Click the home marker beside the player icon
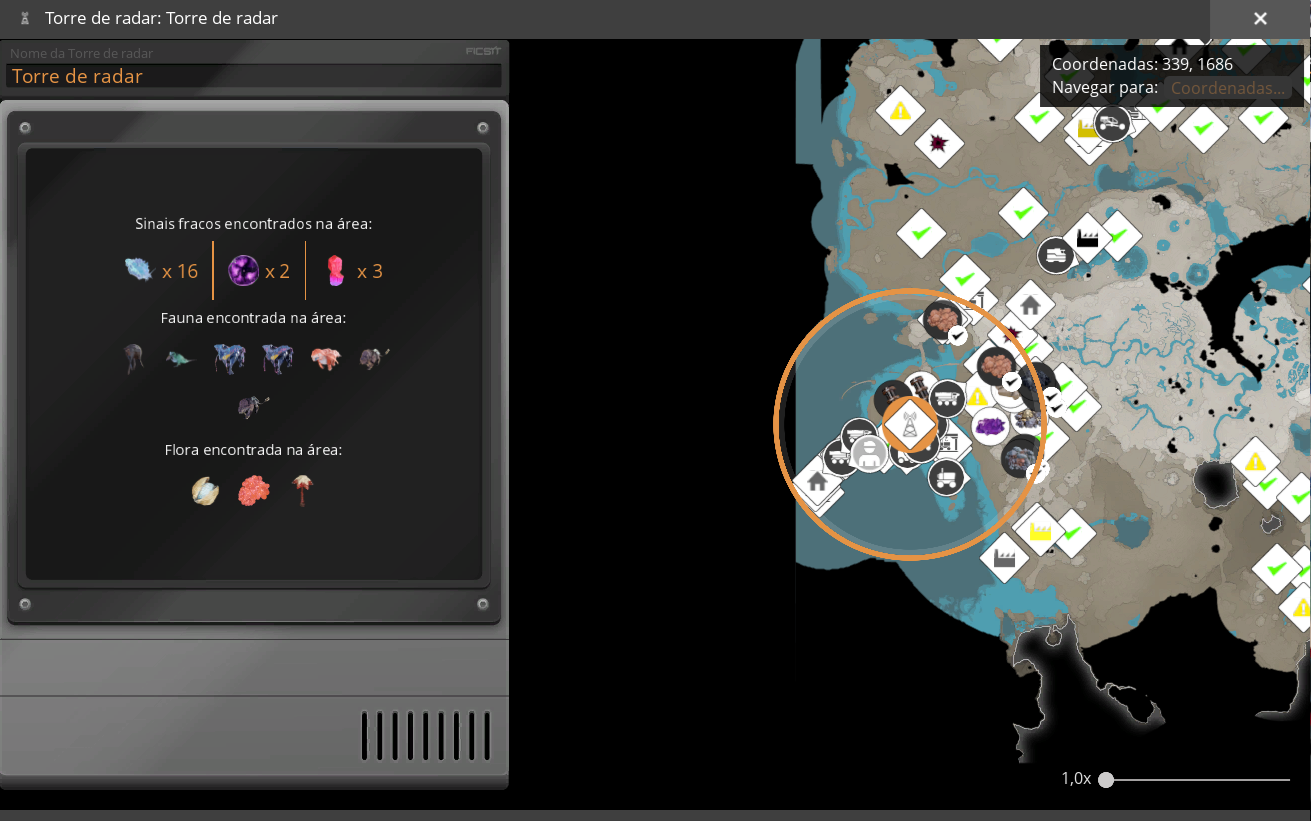This screenshot has width=1311, height=821. (x=818, y=483)
